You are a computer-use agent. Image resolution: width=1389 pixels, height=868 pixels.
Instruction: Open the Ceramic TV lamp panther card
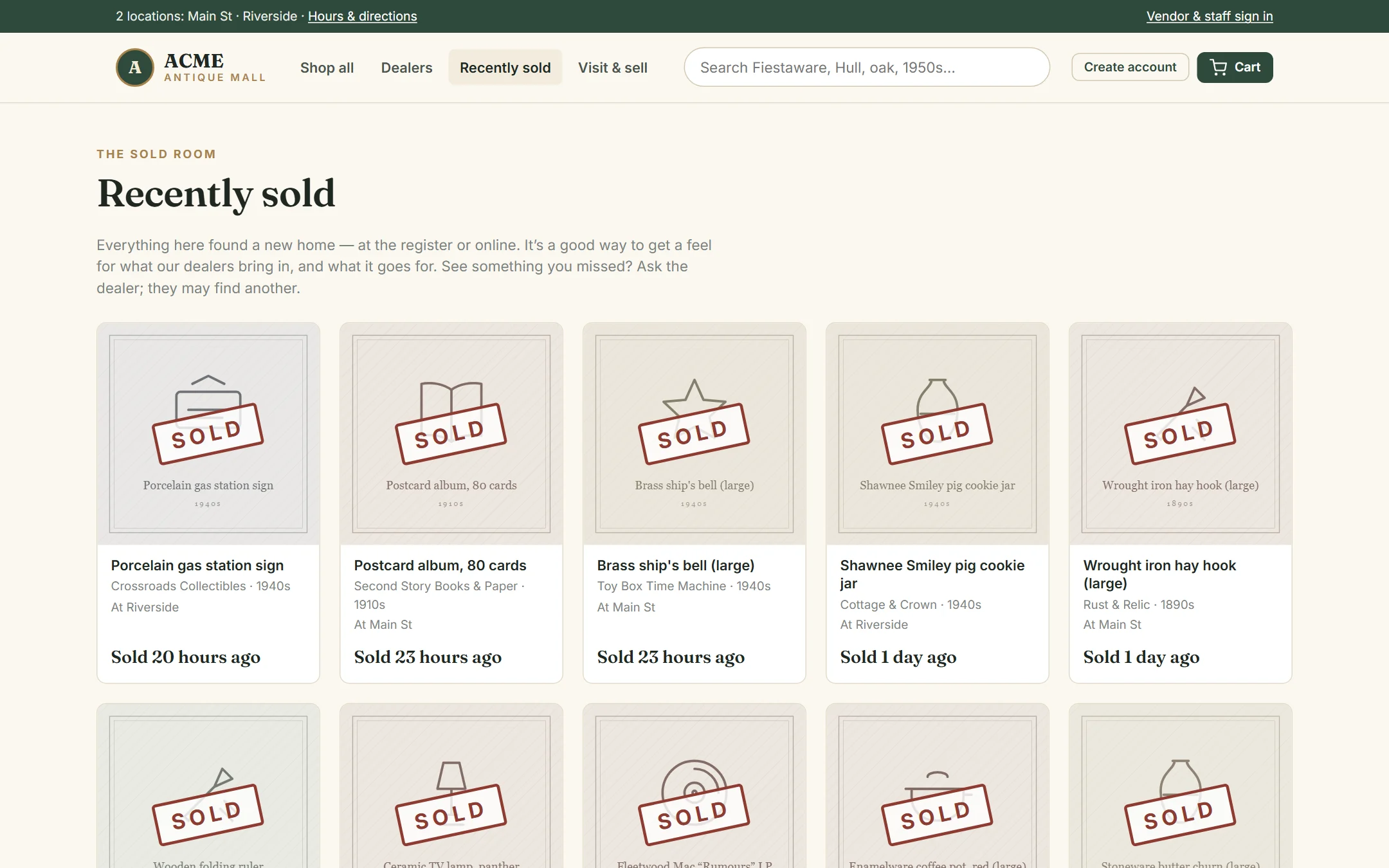coord(451,786)
